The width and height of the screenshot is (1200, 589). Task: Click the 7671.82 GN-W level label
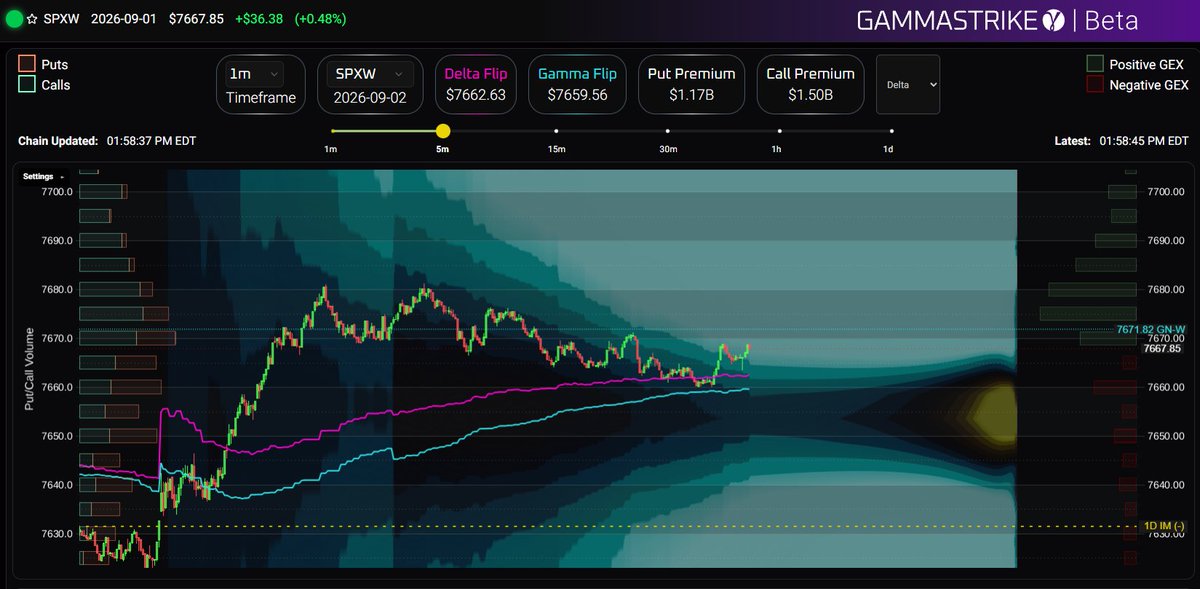pyautogui.click(x=1151, y=330)
